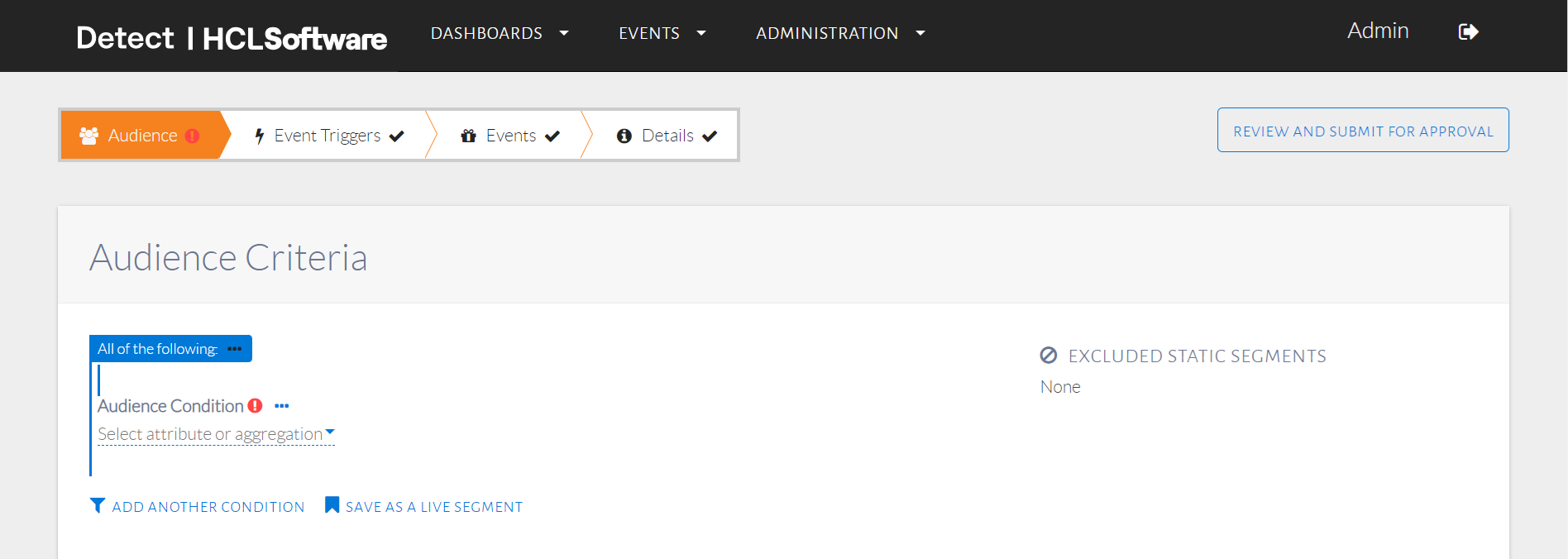Click the Save as Live Segment bookmark icon
1568x559 pixels.
coord(332,505)
